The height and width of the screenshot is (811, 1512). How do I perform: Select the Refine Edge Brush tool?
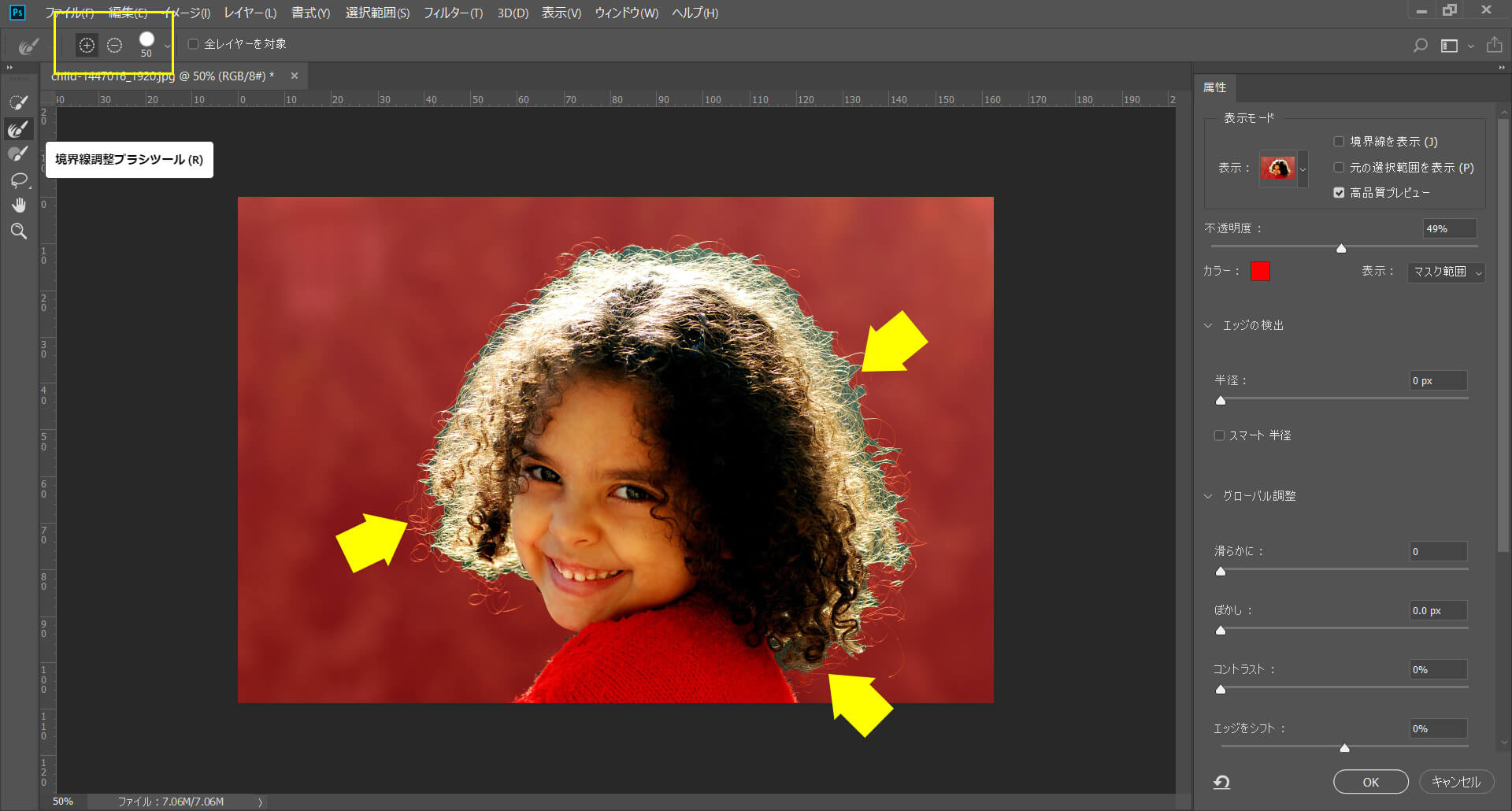18,128
